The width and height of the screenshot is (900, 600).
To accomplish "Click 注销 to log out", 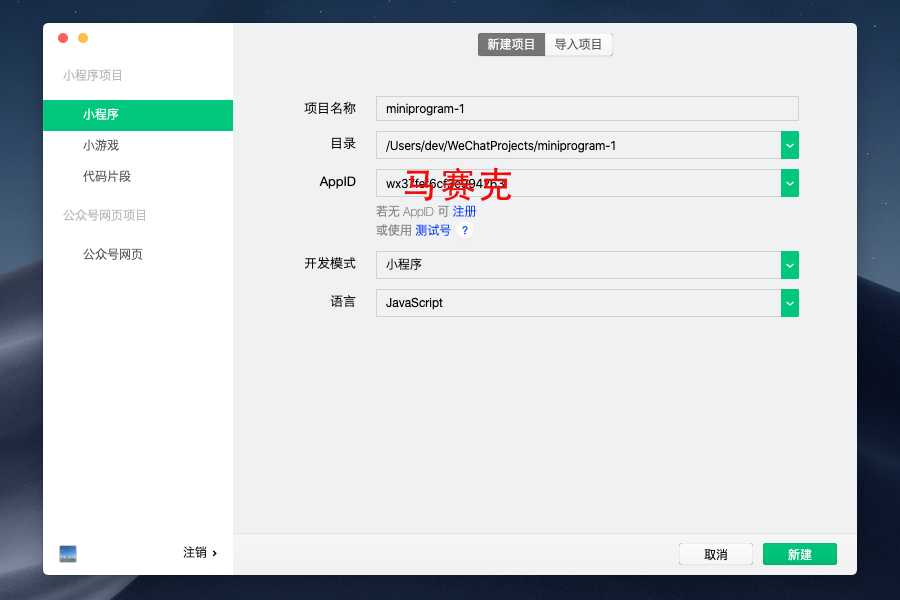I will coord(200,552).
